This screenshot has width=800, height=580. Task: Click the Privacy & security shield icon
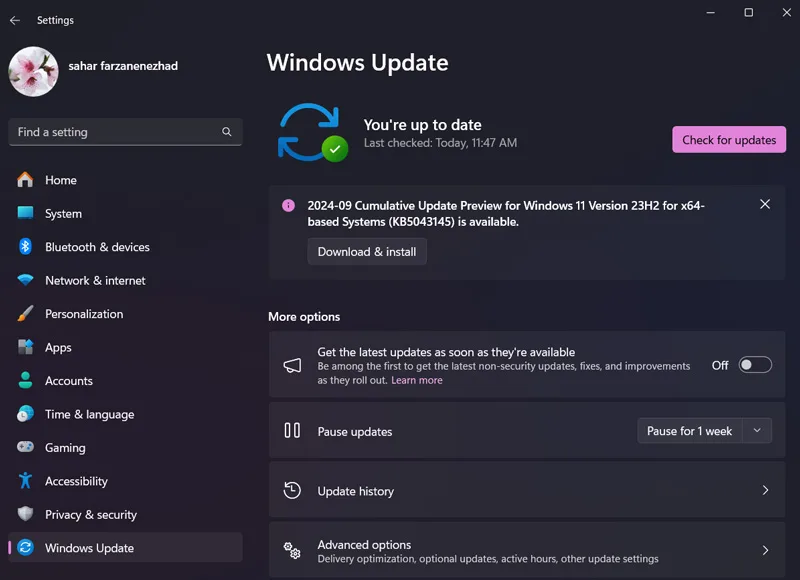(25, 514)
